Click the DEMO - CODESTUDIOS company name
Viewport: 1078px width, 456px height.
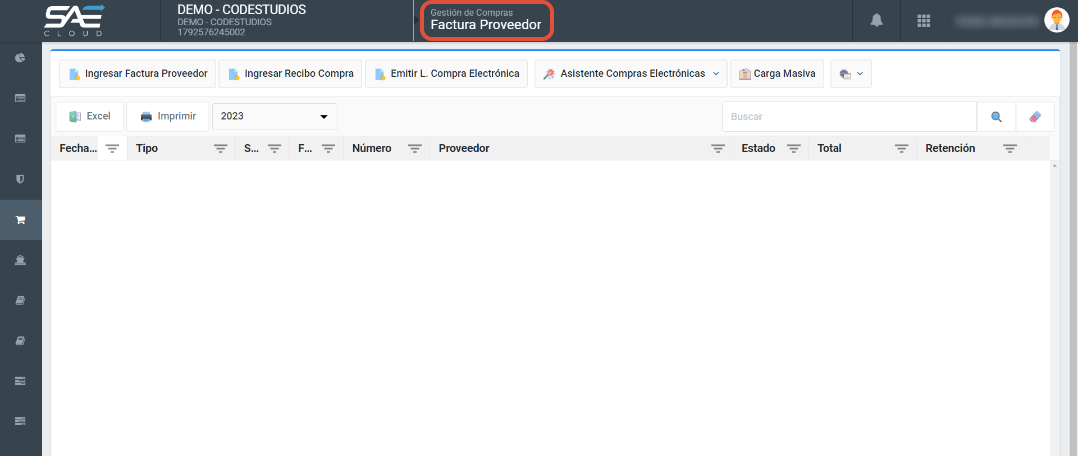[x=241, y=10]
